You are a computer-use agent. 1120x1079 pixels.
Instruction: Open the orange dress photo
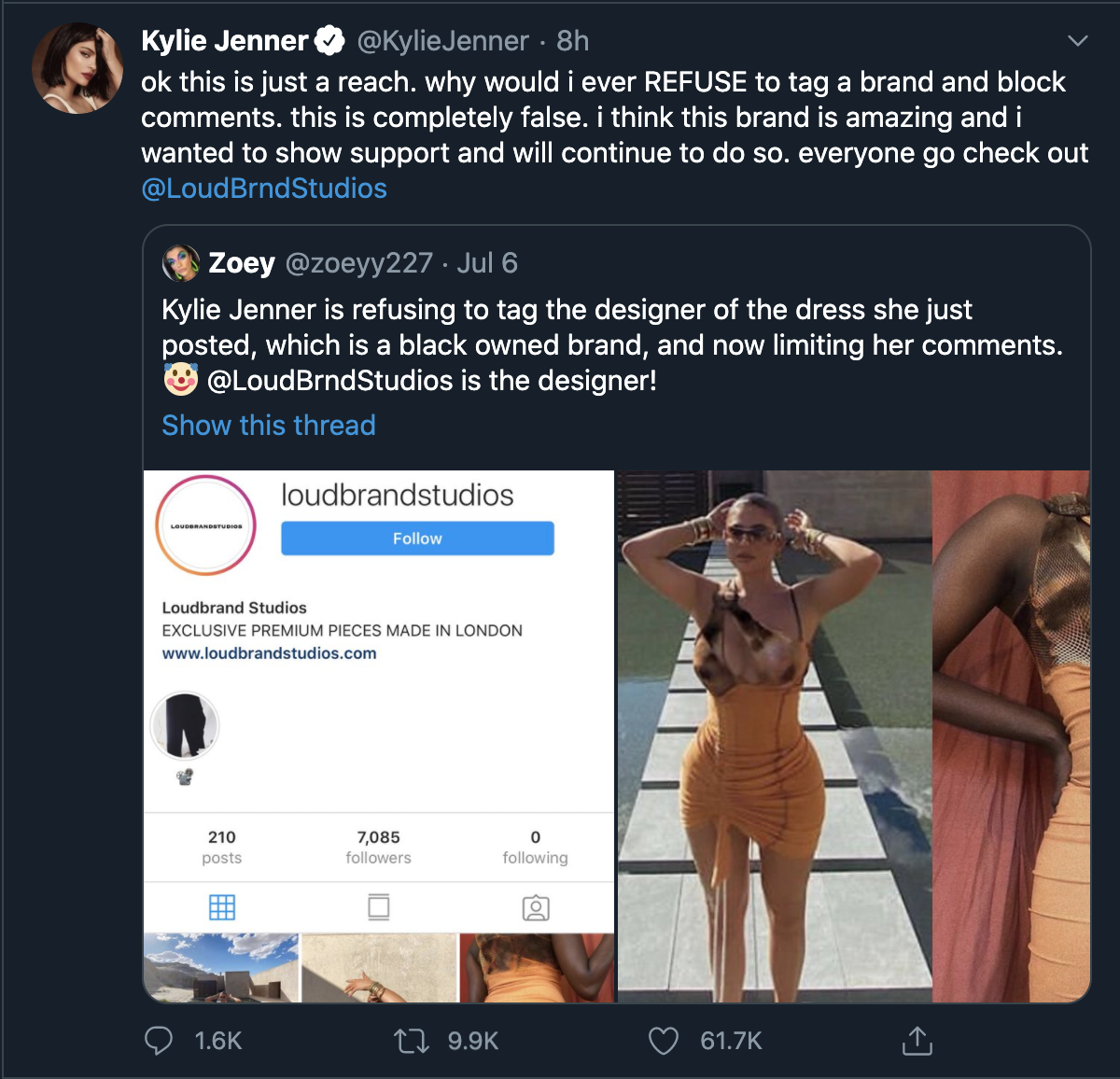775,736
